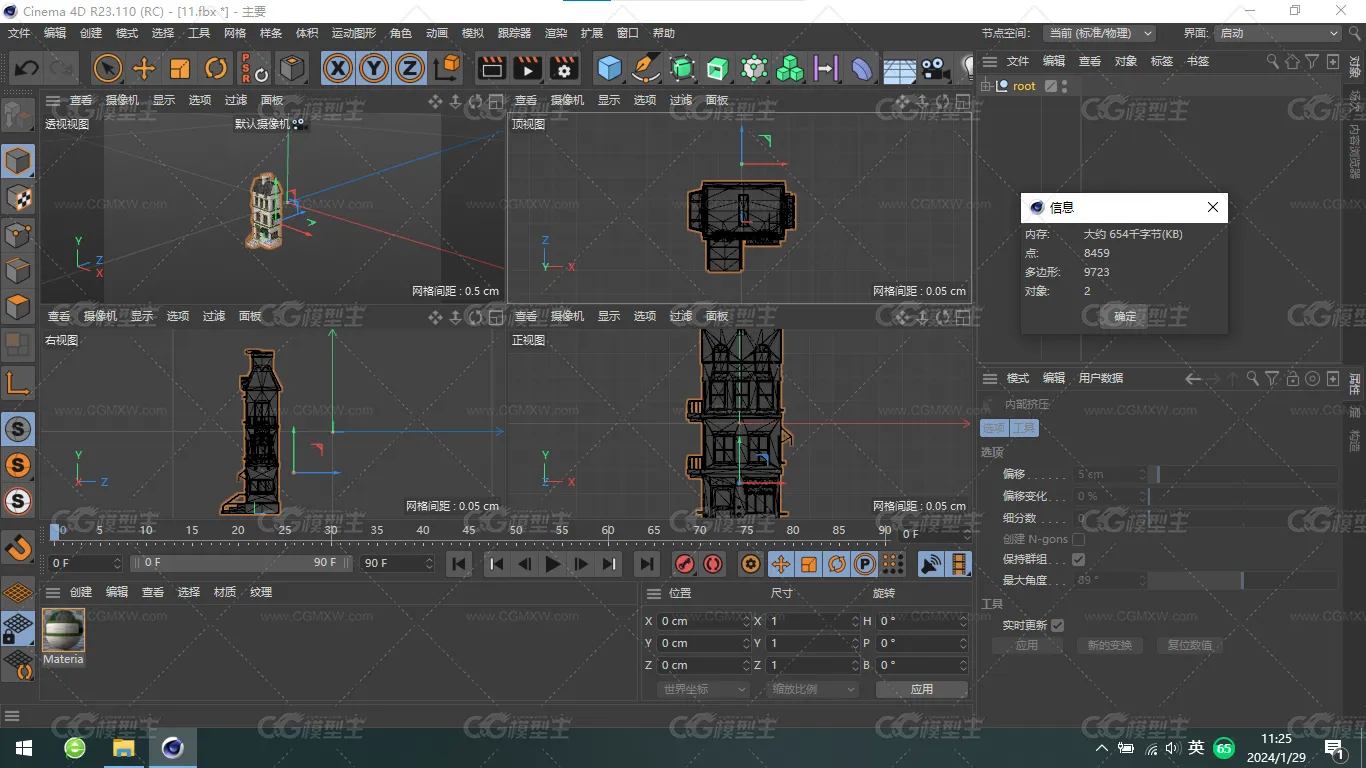The width and height of the screenshot is (1366, 768).
Task: Toggle timeline sound speaker icon
Action: pyautogui.click(x=931, y=564)
